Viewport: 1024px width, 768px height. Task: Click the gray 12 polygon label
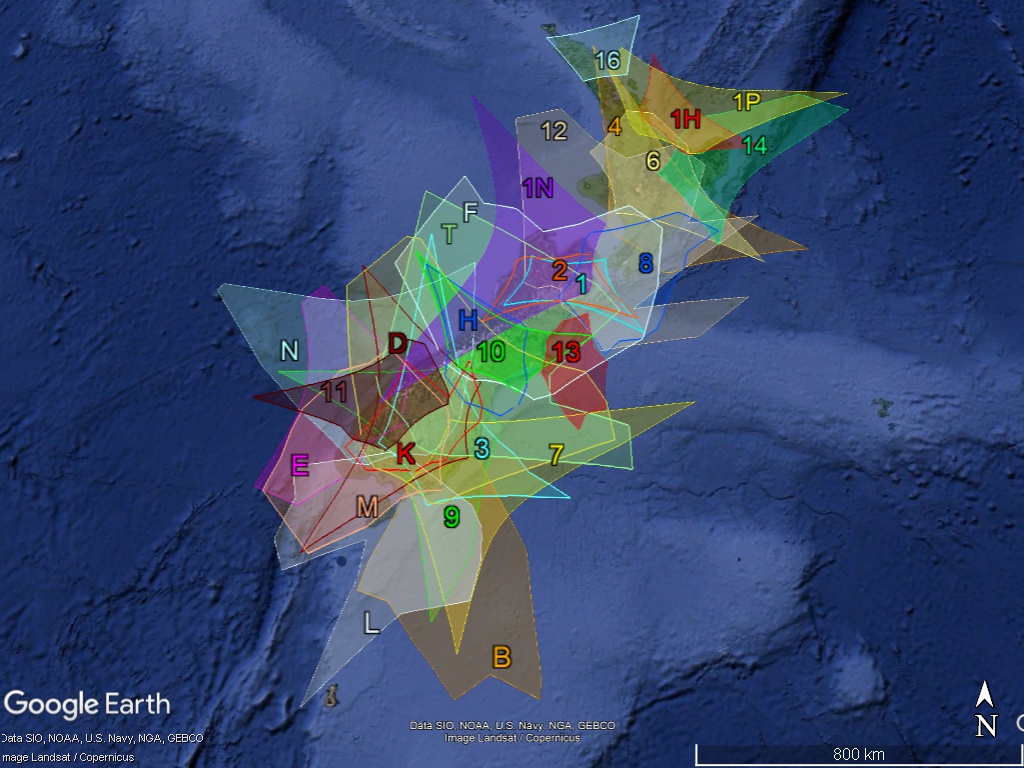553,130
